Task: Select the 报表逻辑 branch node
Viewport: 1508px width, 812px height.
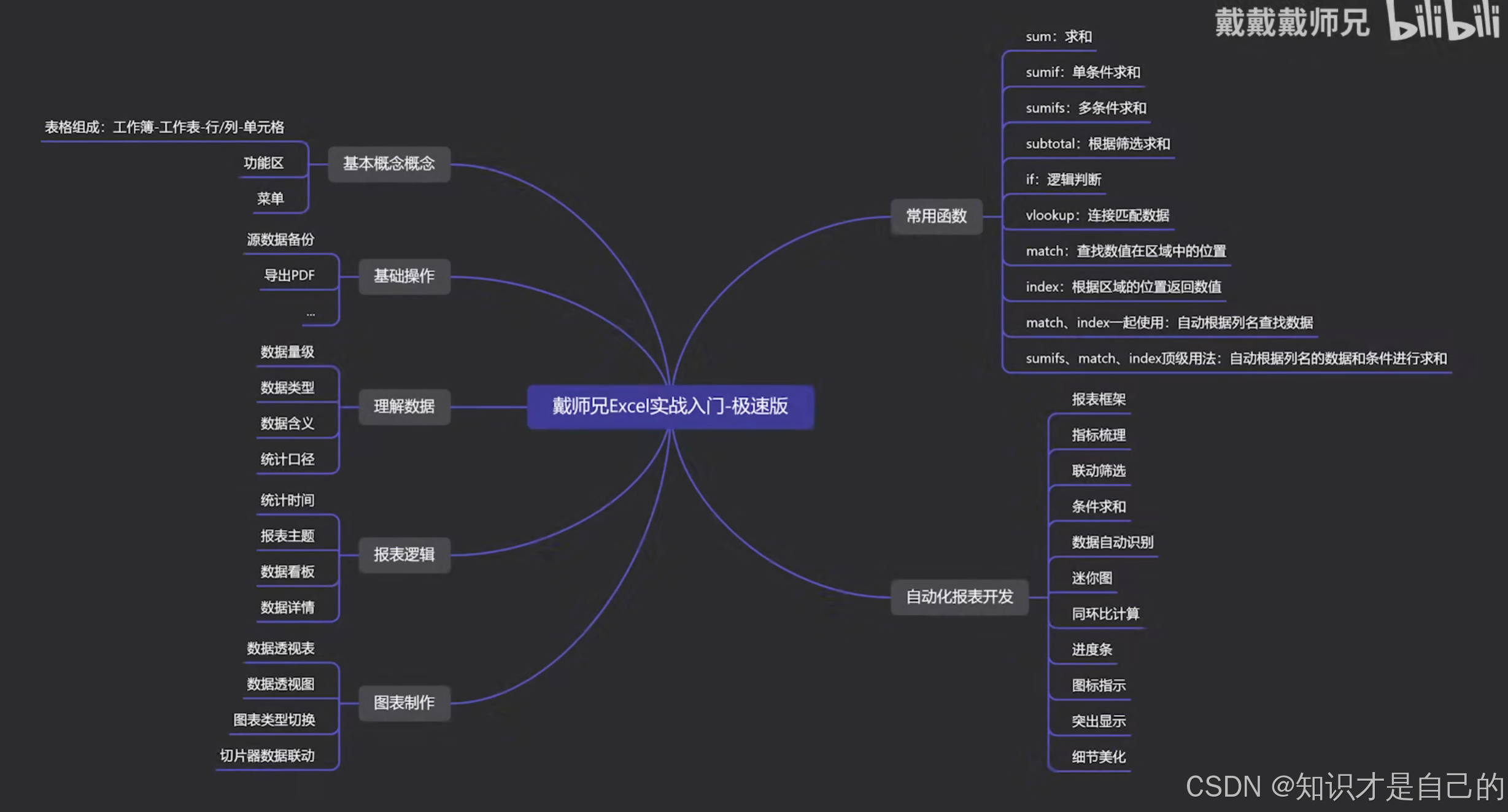Action: [x=404, y=555]
